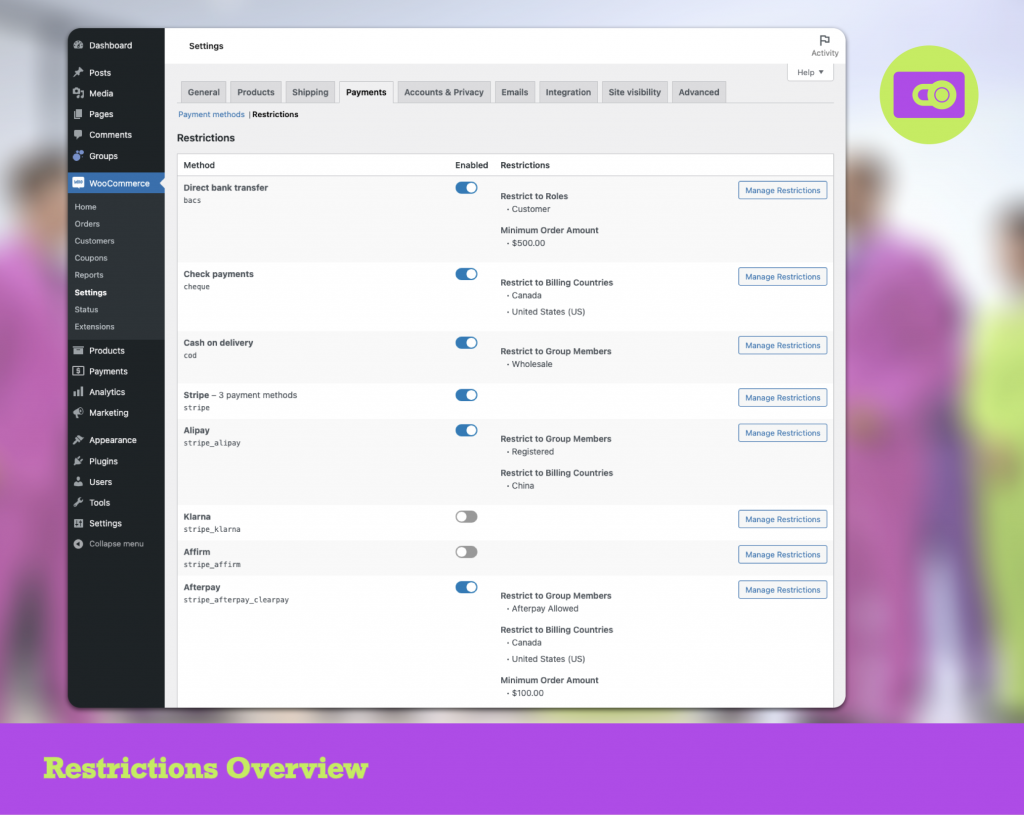Click the Groups icon in sidebar
The width and height of the screenshot is (1024, 815).
tap(78, 155)
